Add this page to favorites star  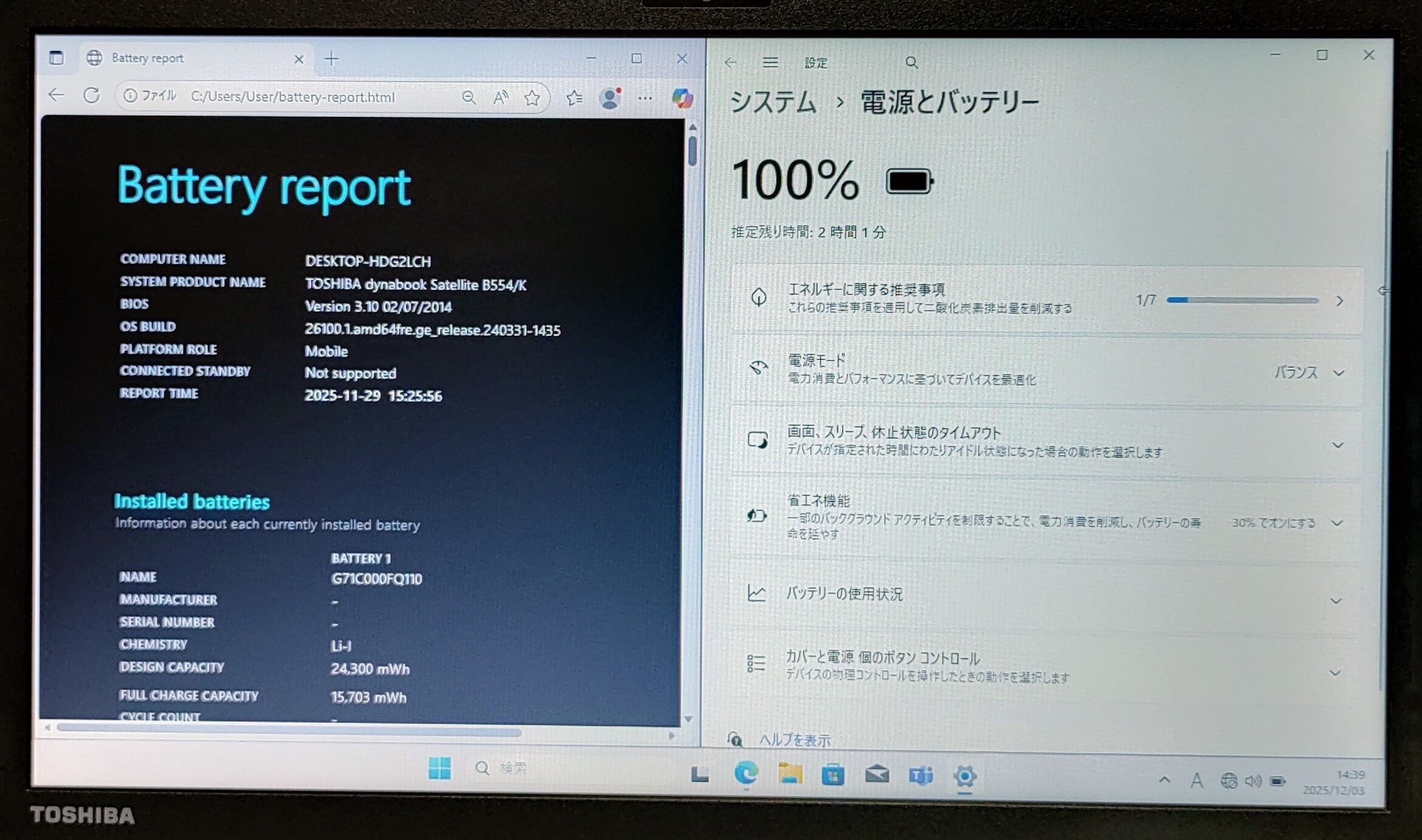532,98
